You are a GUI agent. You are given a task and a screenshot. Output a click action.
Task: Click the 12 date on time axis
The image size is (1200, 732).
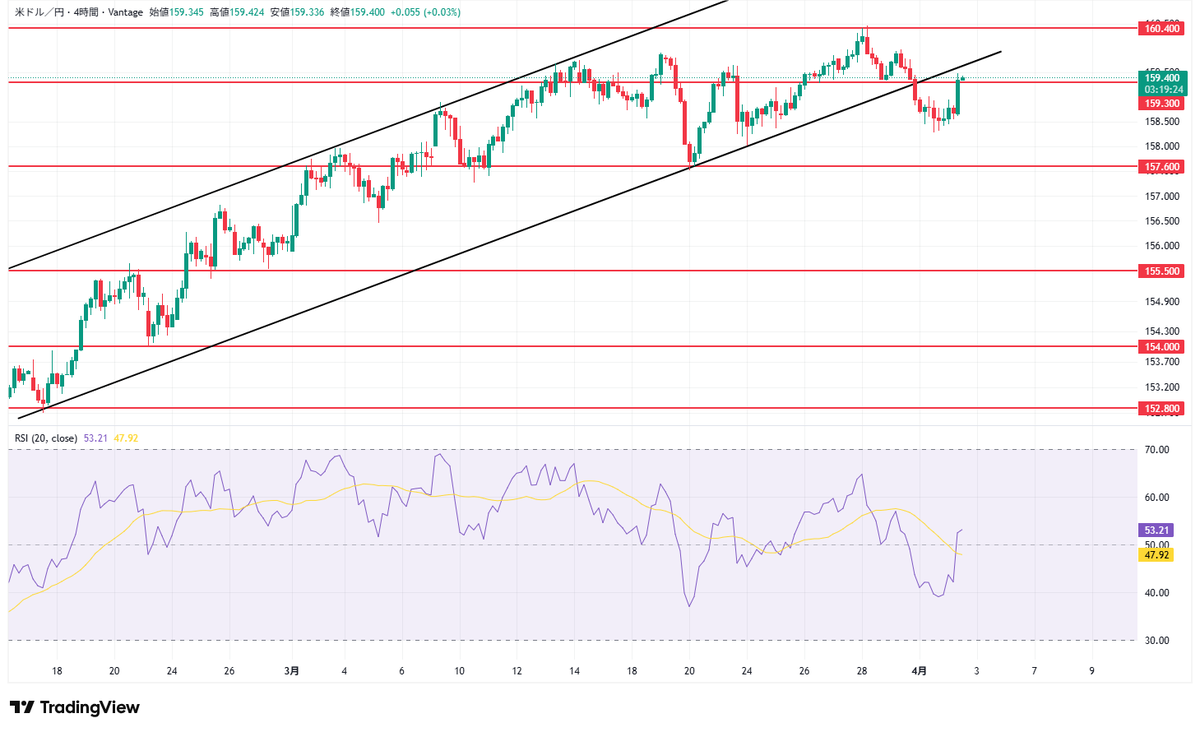pos(517,671)
